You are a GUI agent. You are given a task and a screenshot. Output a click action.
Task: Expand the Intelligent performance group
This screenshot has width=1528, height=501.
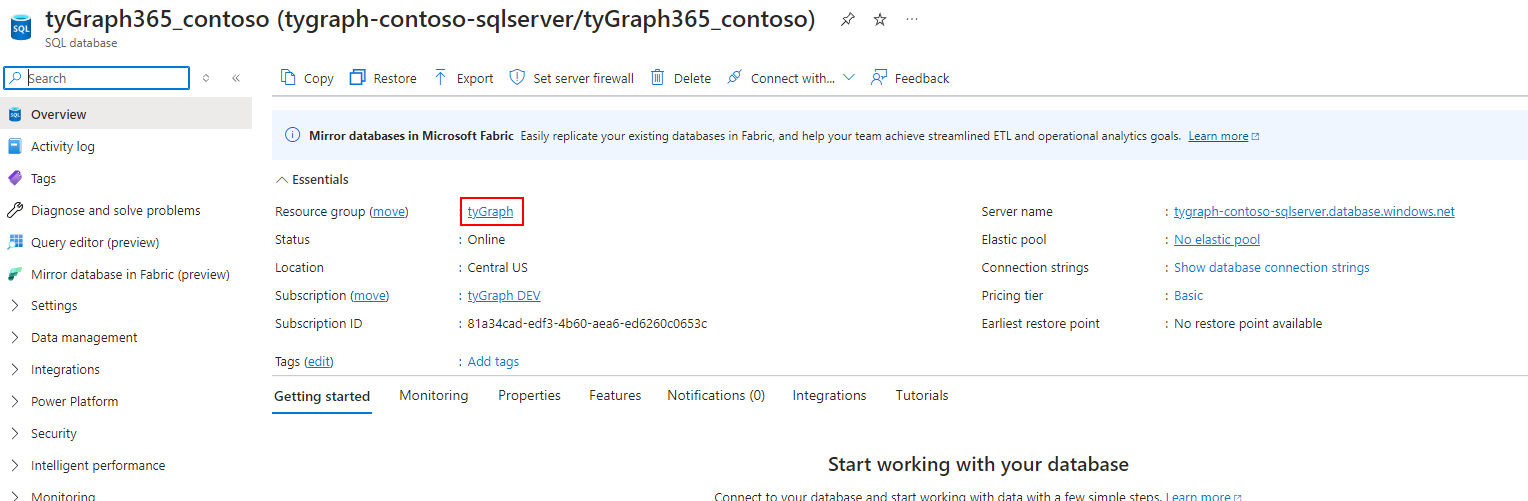coord(15,465)
